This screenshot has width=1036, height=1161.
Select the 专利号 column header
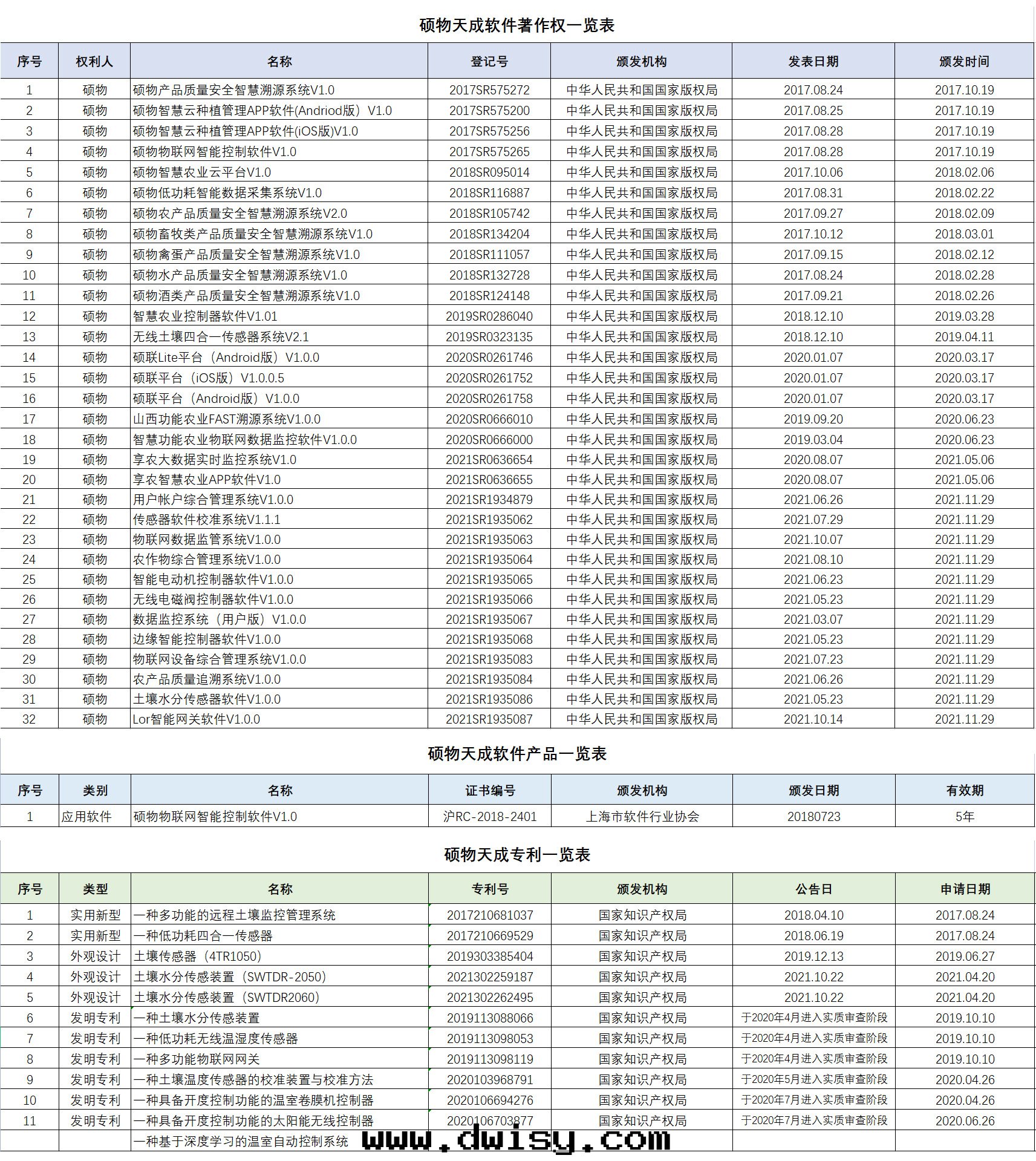(x=490, y=889)
